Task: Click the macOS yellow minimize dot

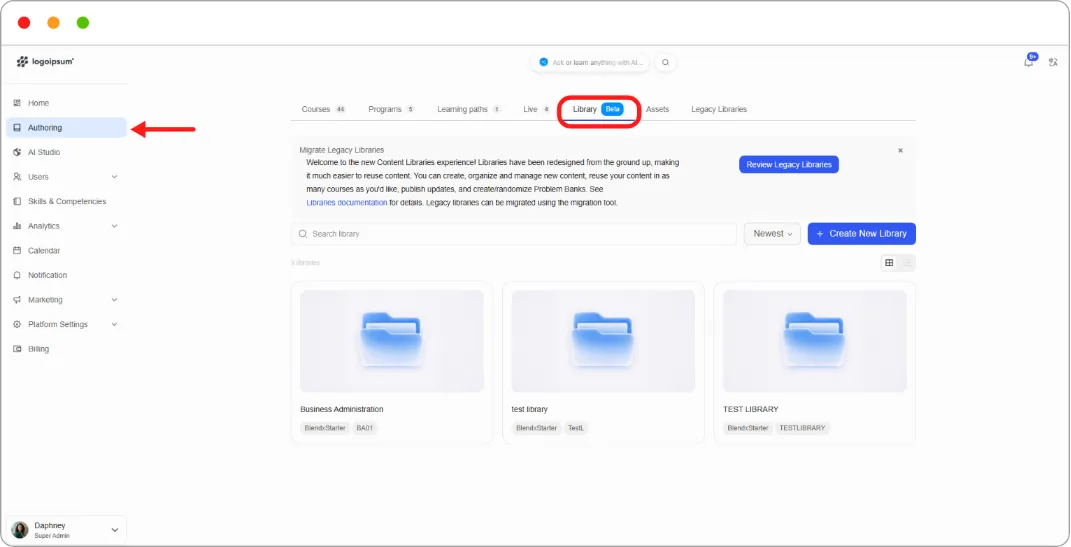Action: coord(53,23)
